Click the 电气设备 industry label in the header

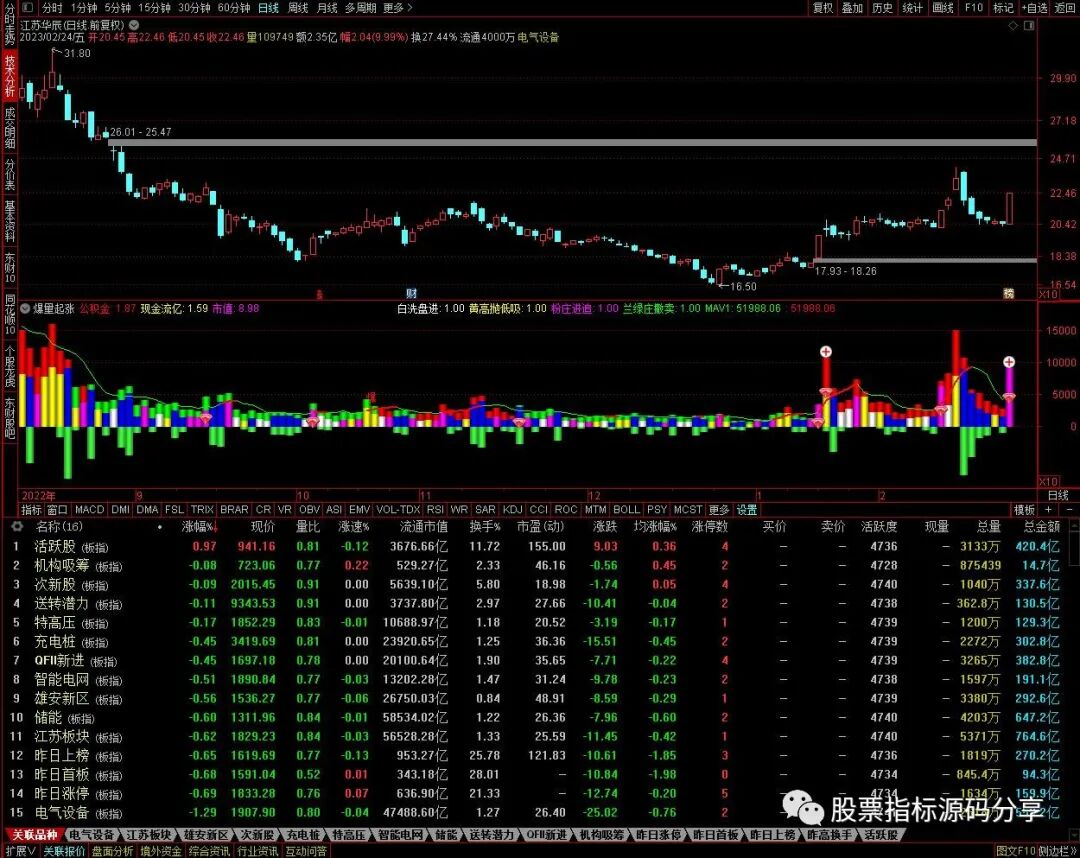coord(538,38)
